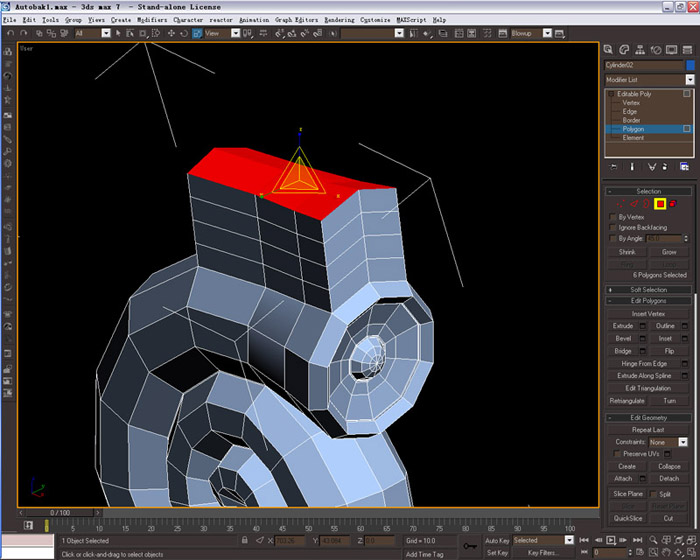
Task: Open the File menu
Action: (x=9, y=20)
